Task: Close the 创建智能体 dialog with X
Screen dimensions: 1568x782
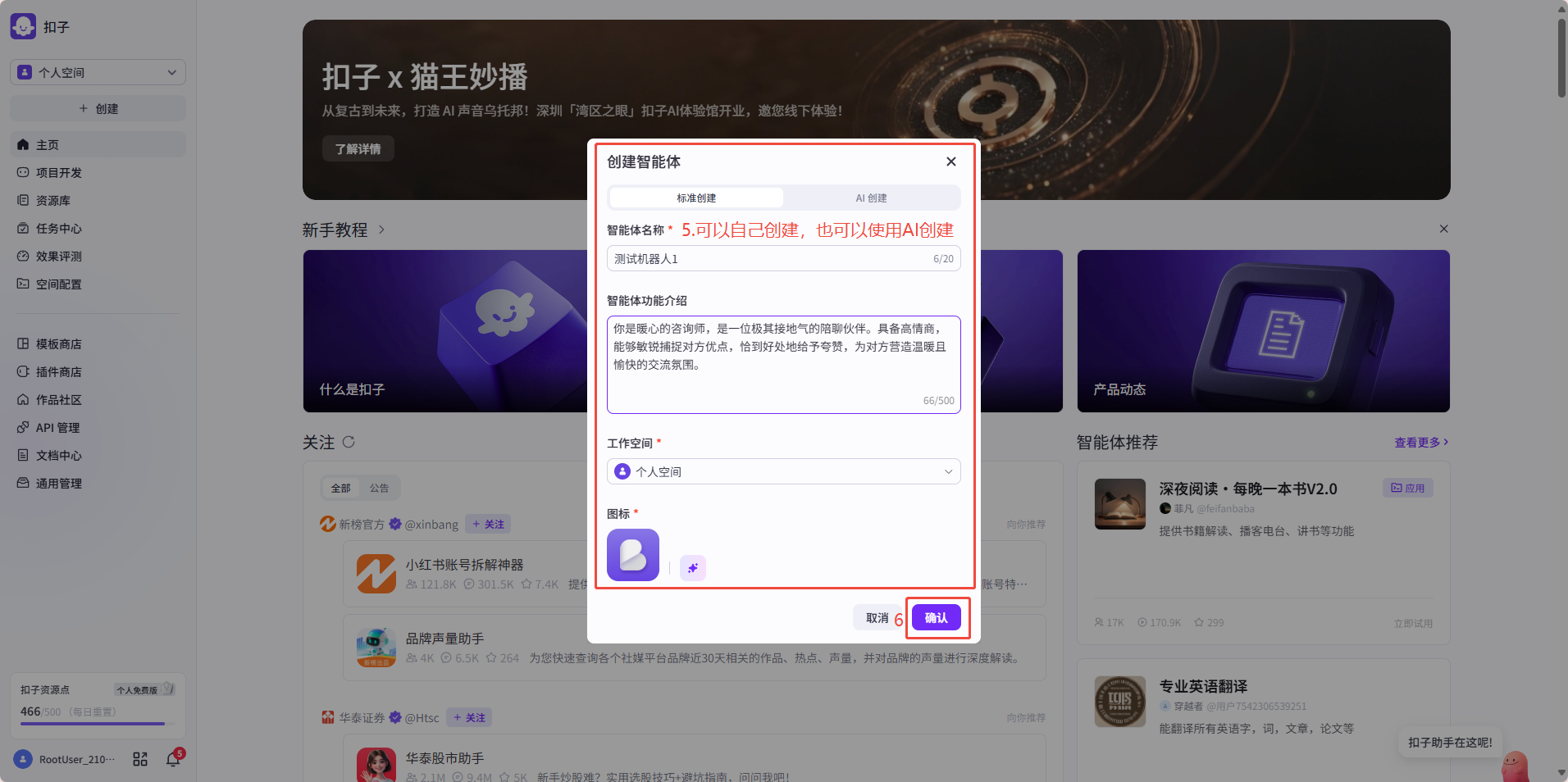Action: pyautogui.click(x=951, y=161)
